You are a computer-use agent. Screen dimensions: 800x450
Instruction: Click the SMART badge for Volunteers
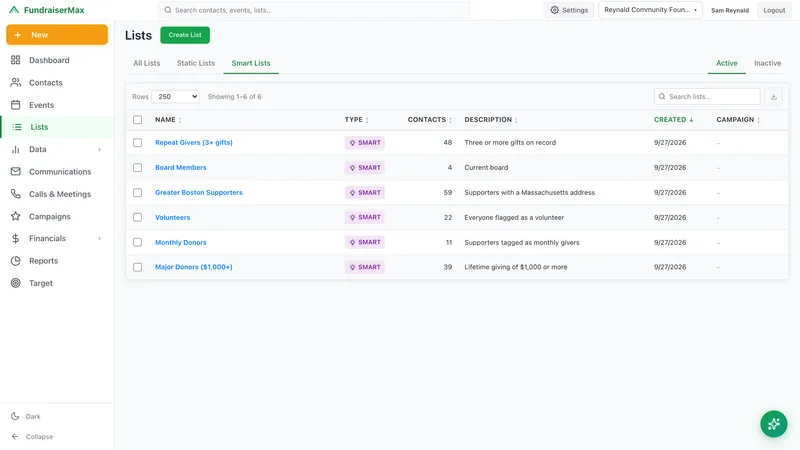(x=365, y=217)
